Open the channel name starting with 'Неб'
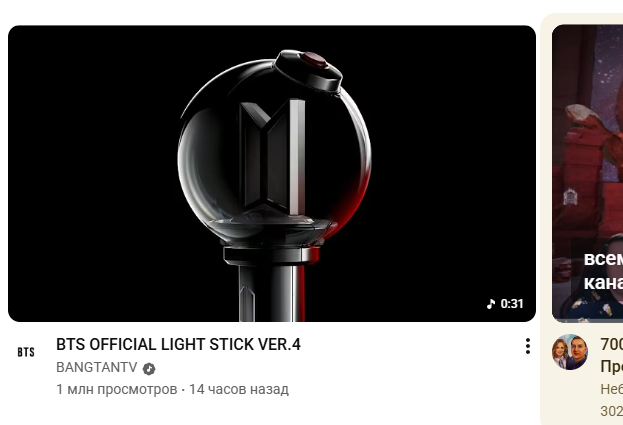623x425 pixels. (611, 389)
